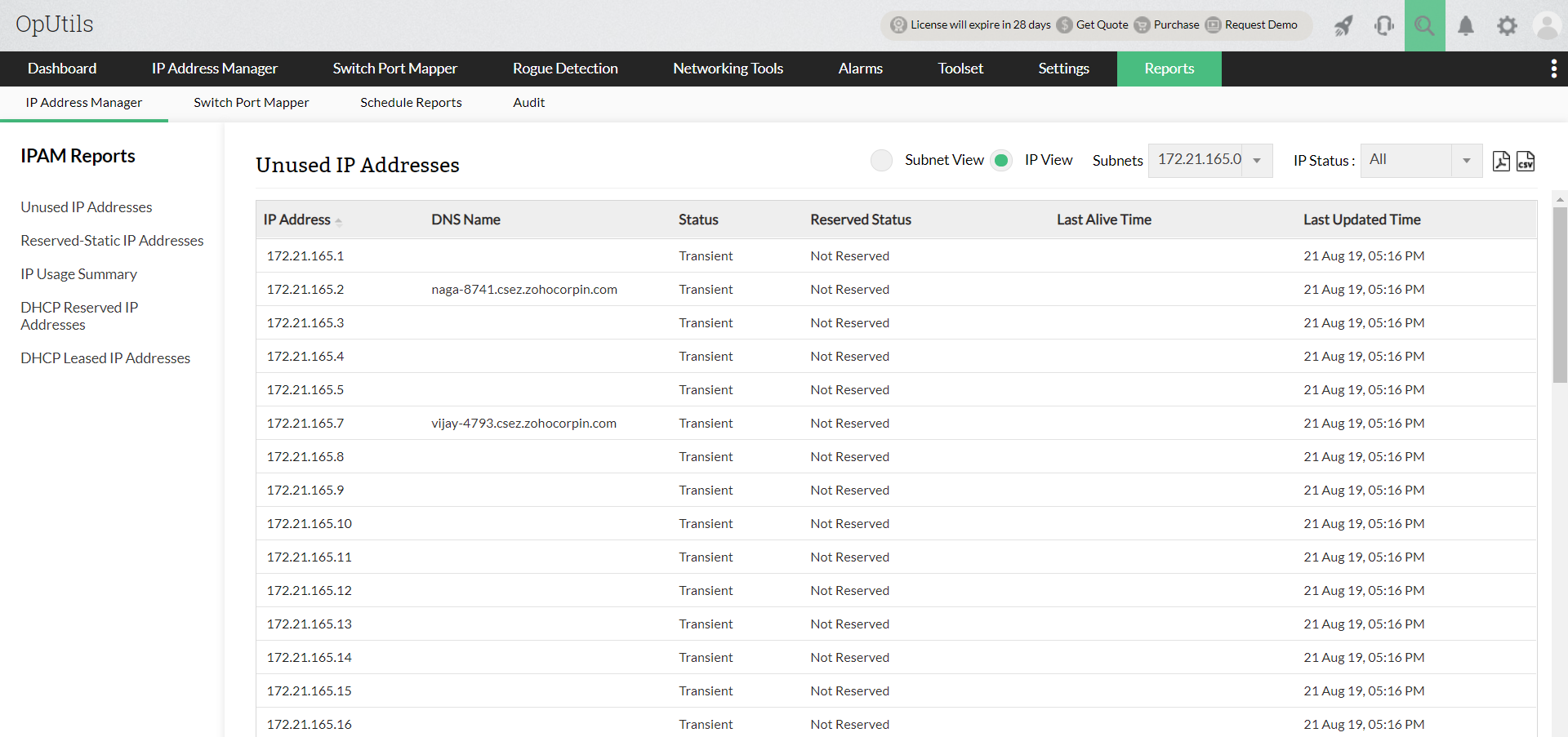Sort by the Reserved Status column header
This screenshot has width=1568, height=737.
click(861, 220)
